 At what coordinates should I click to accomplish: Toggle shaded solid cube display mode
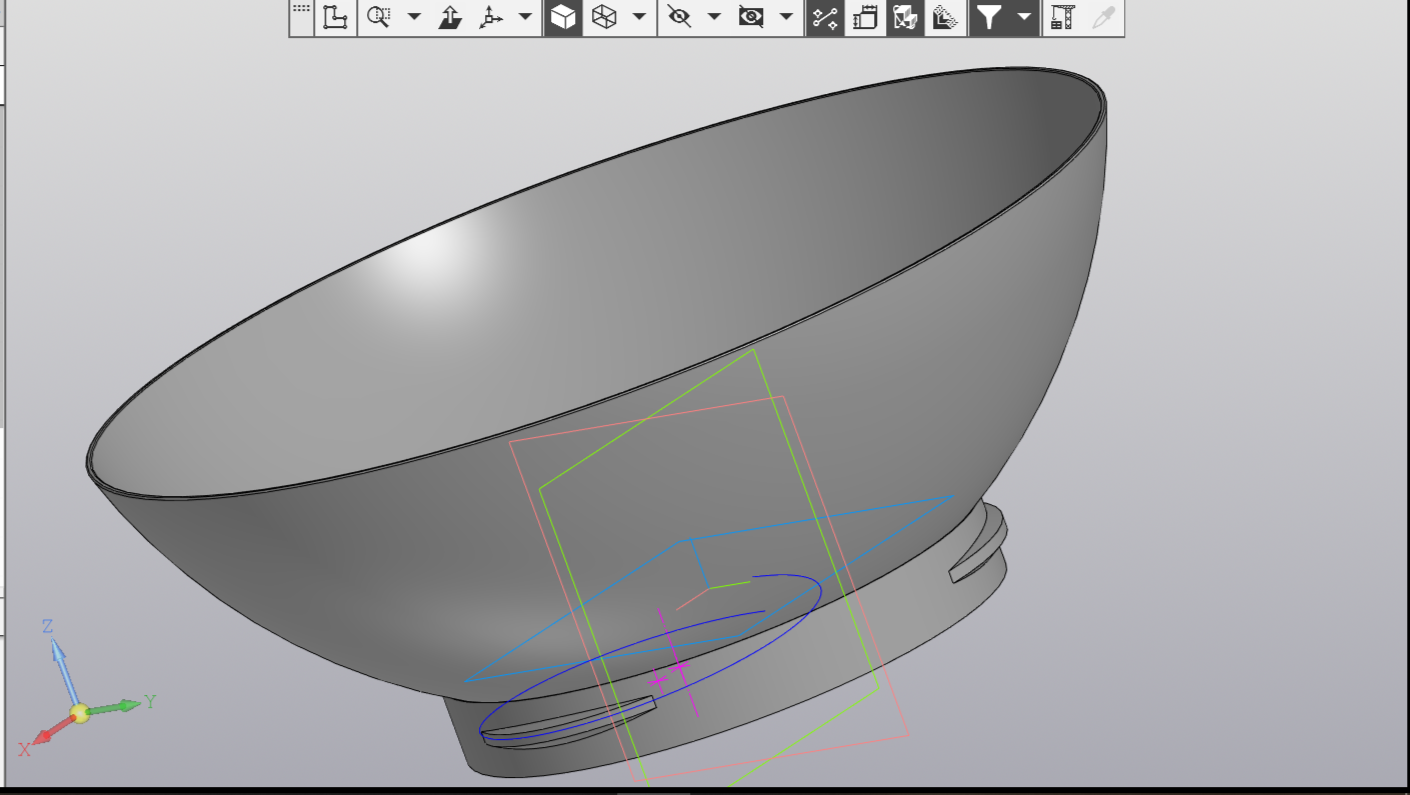coord(563,17)
